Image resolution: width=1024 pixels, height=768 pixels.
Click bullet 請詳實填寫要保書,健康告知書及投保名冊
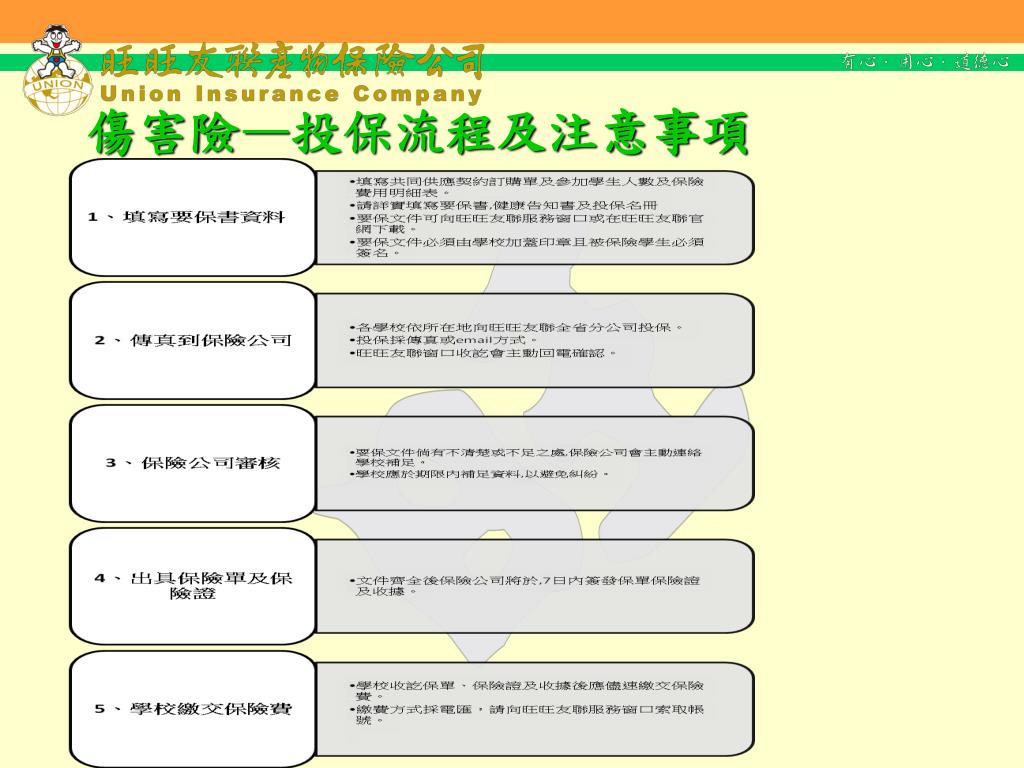(x=503, y=205)
